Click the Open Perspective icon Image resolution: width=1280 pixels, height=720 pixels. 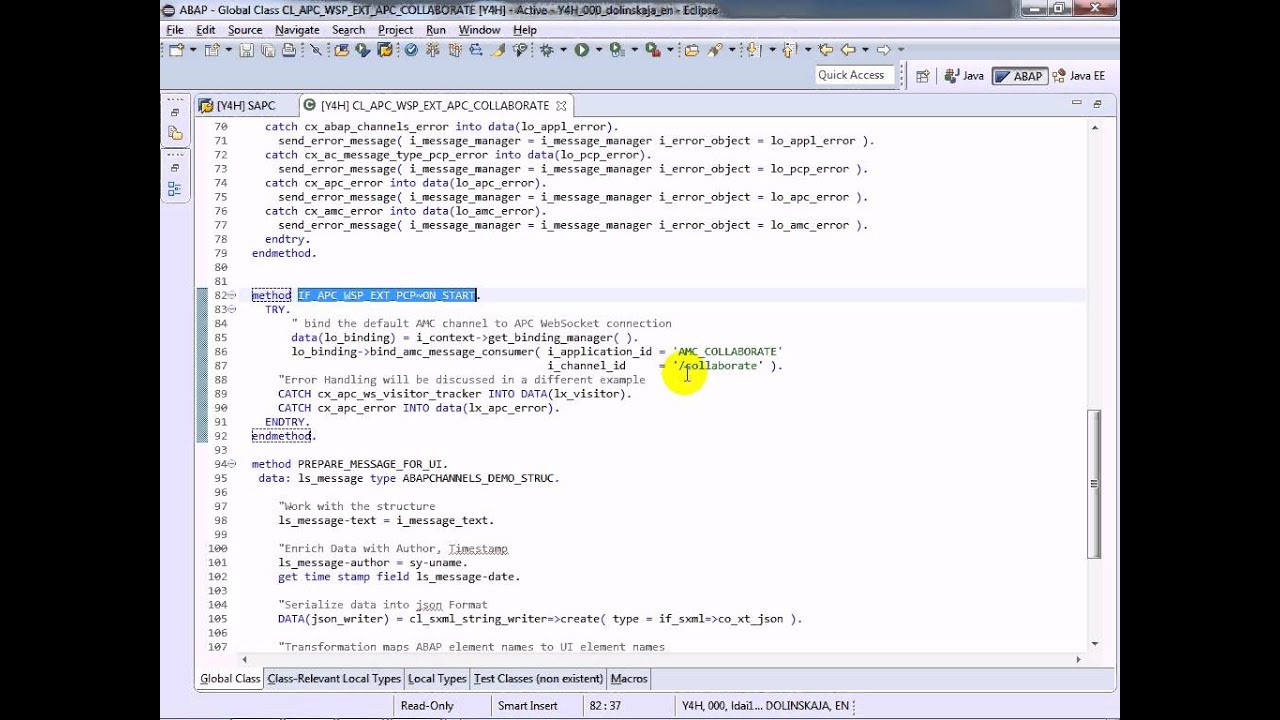[923, 76]
